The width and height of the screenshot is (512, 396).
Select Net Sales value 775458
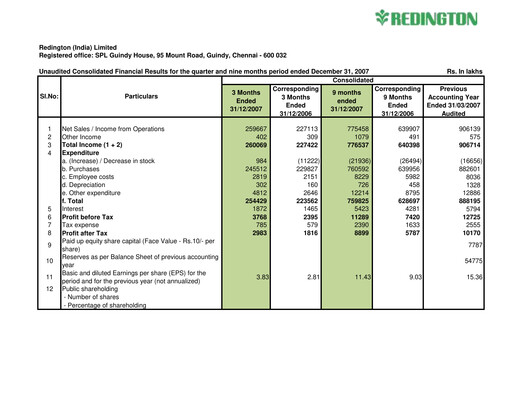(x=358, y=129)
